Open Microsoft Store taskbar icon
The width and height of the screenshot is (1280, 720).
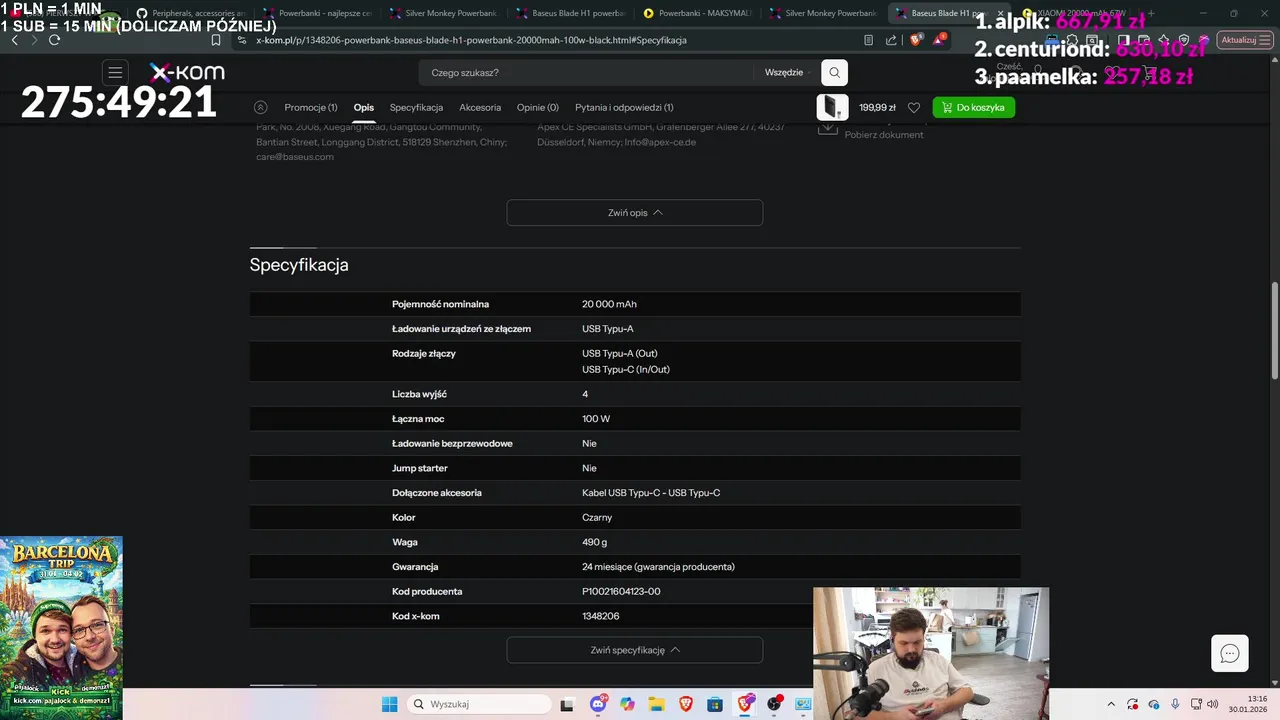[x=715, y=704]
